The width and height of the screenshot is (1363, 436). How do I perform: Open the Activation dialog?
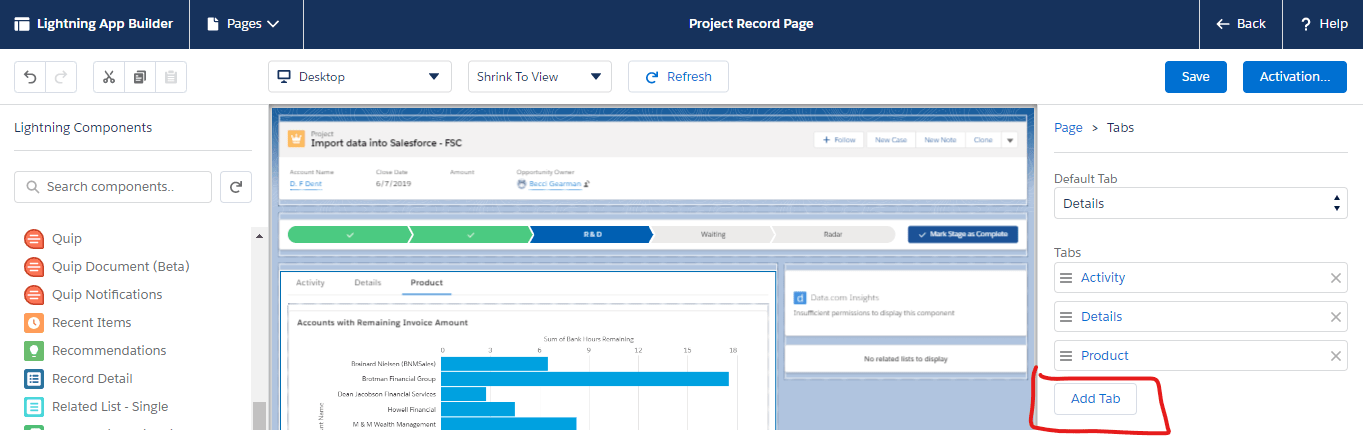pos(1295,77)
